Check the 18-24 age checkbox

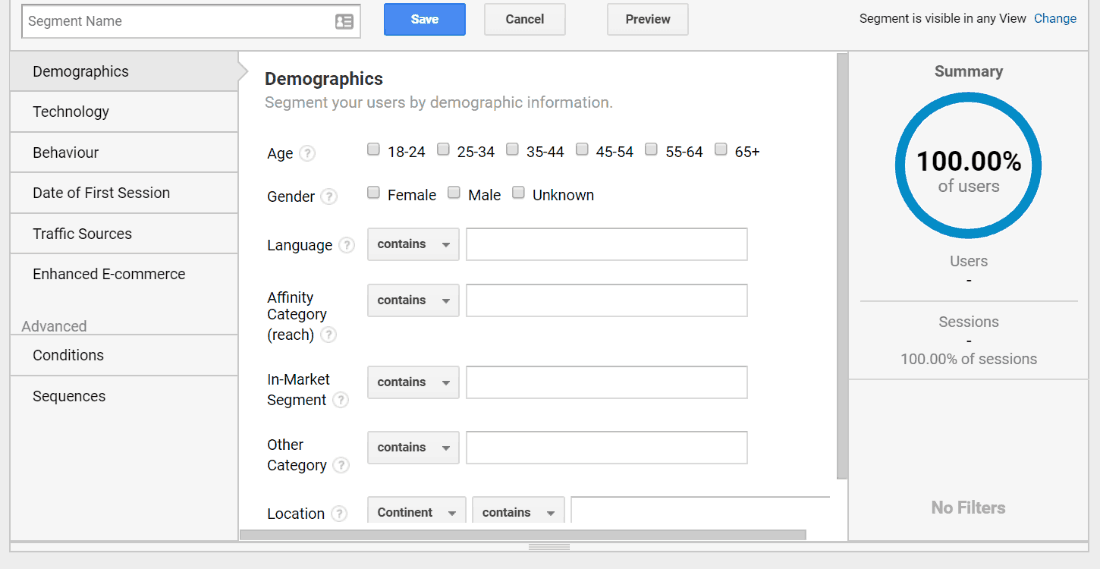(374, 149)
